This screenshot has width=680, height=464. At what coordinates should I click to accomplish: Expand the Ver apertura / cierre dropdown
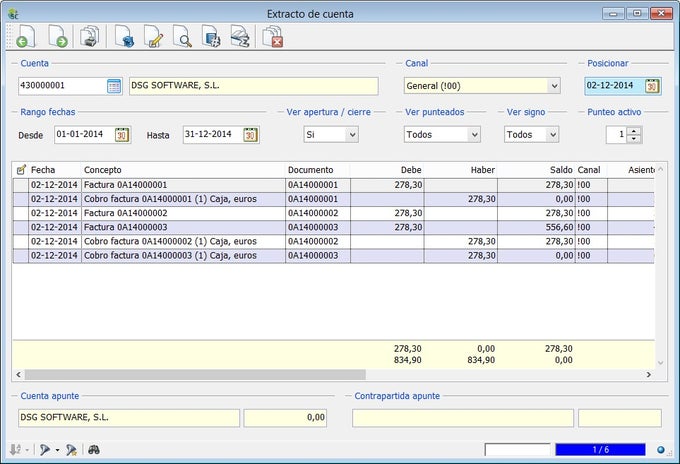(351, 135)
